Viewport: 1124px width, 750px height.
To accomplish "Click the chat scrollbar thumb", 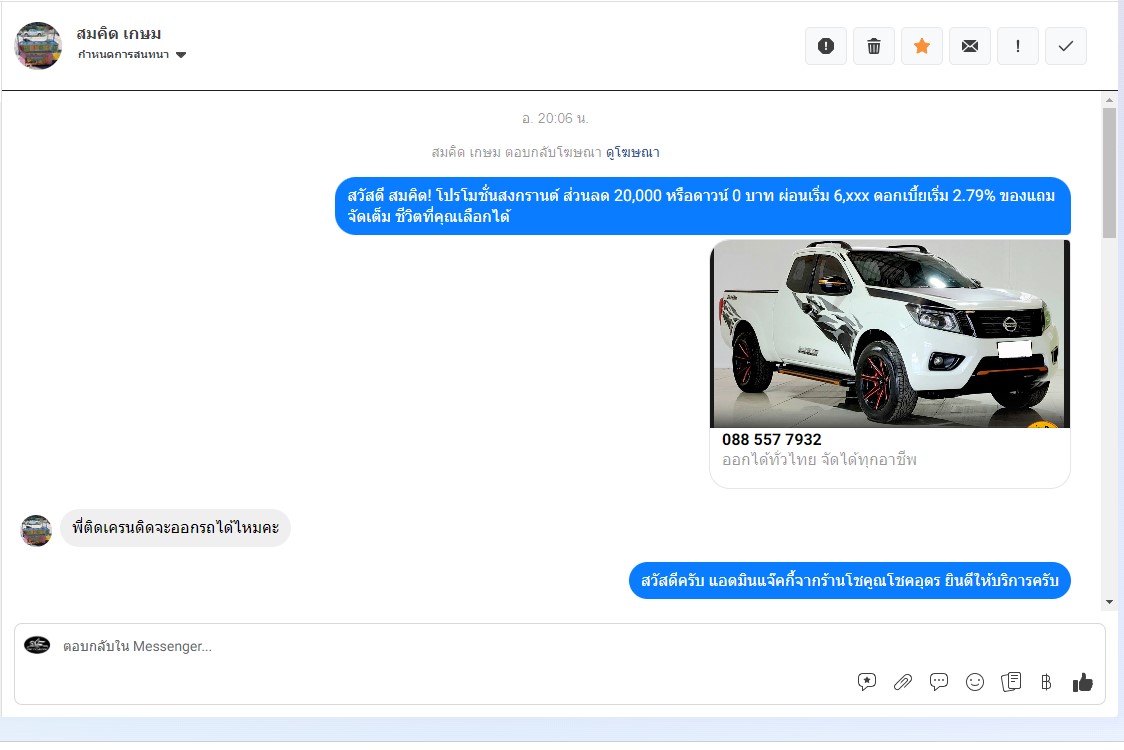I will click(1109, 173).
